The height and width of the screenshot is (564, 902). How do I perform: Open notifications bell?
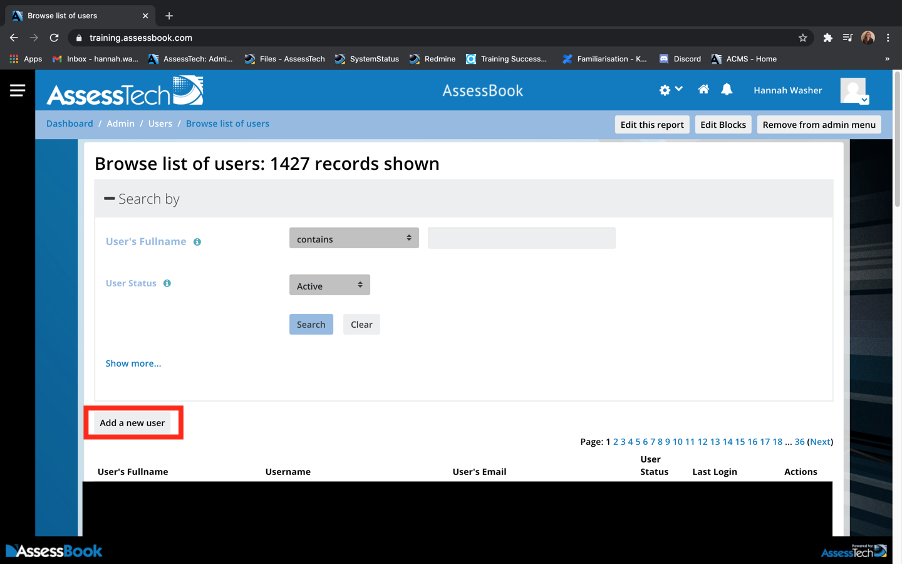click(727, 89)
